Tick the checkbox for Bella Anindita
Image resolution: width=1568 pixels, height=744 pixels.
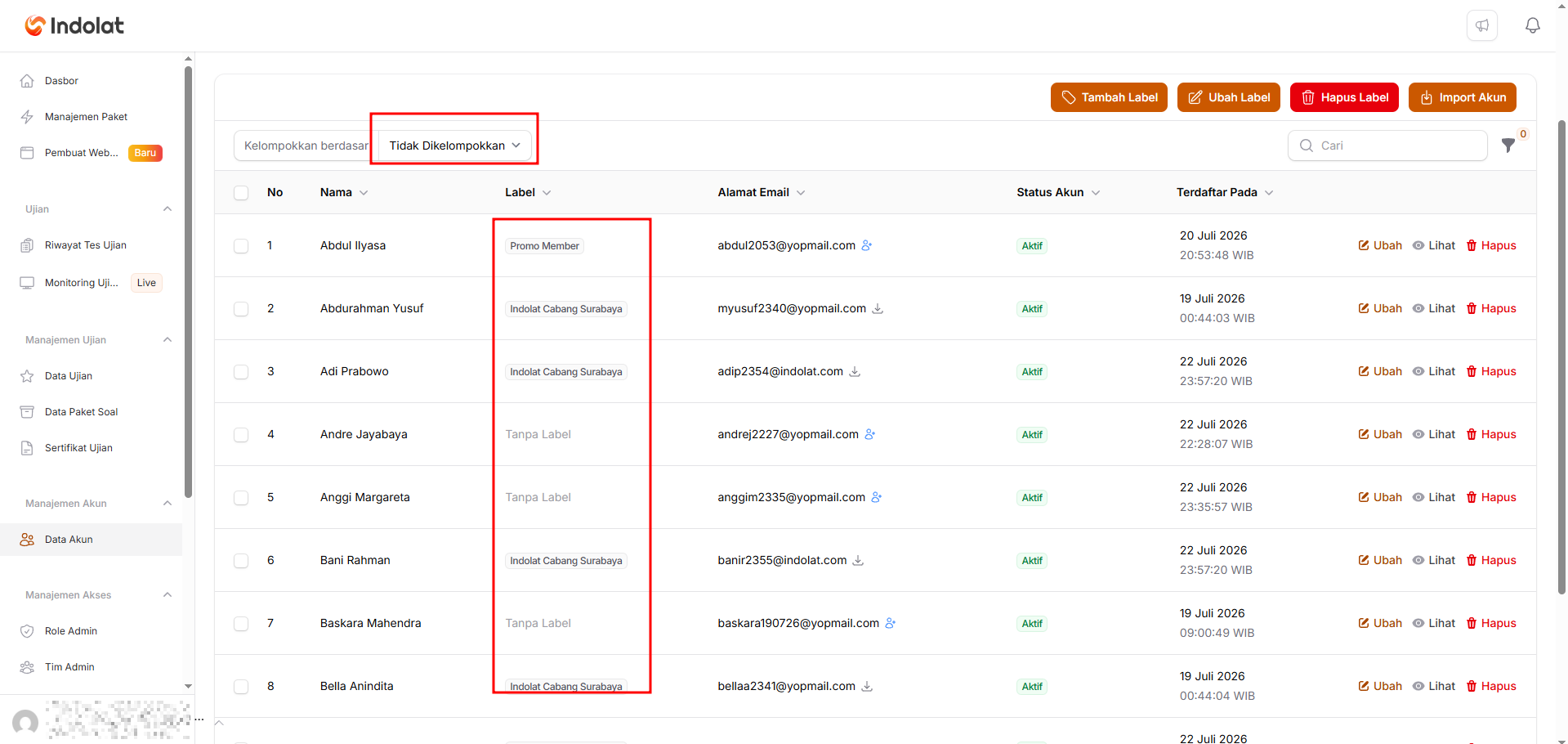pos(241,687)
